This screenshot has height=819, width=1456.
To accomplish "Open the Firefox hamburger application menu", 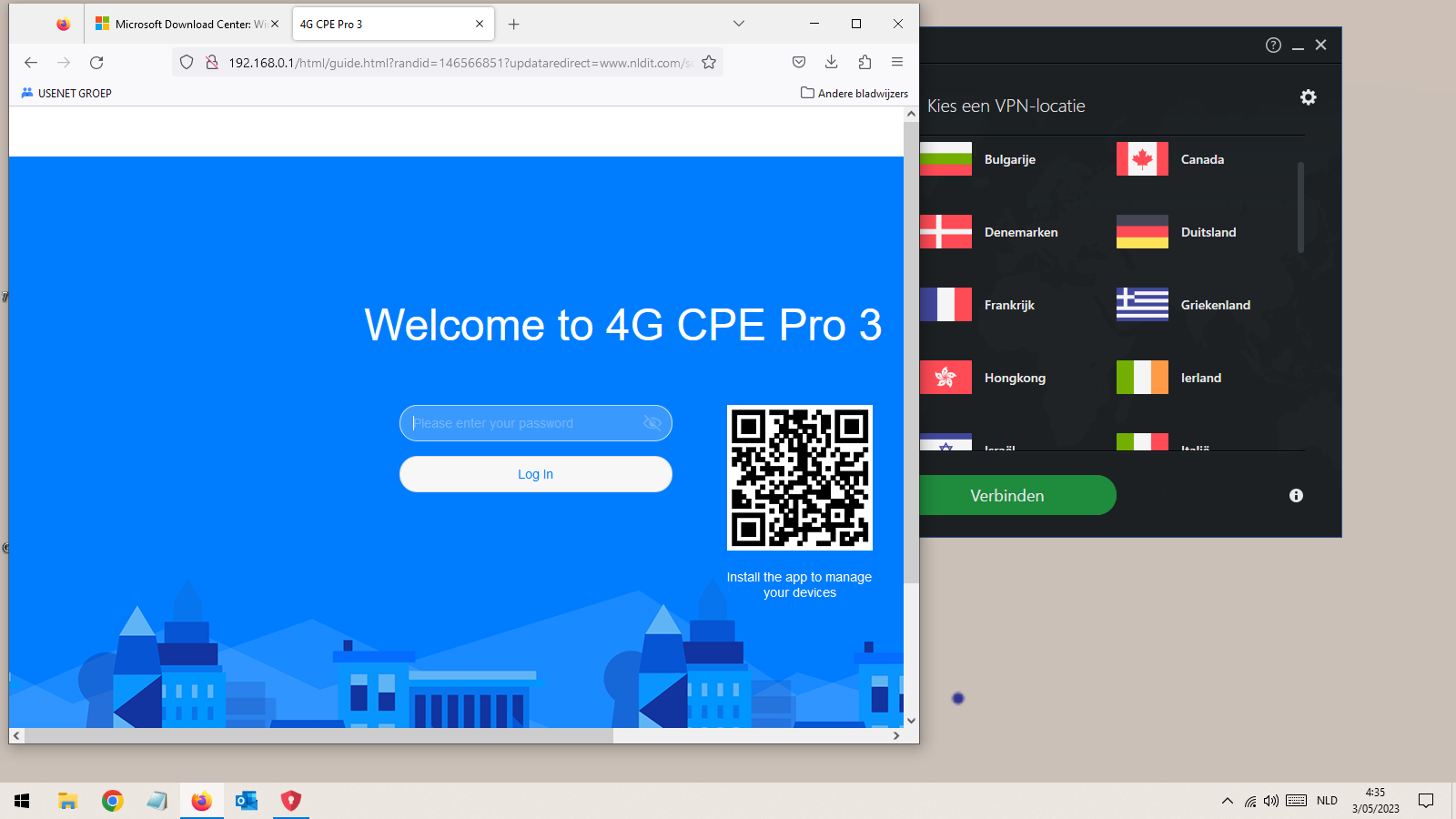I will [897, 62].
